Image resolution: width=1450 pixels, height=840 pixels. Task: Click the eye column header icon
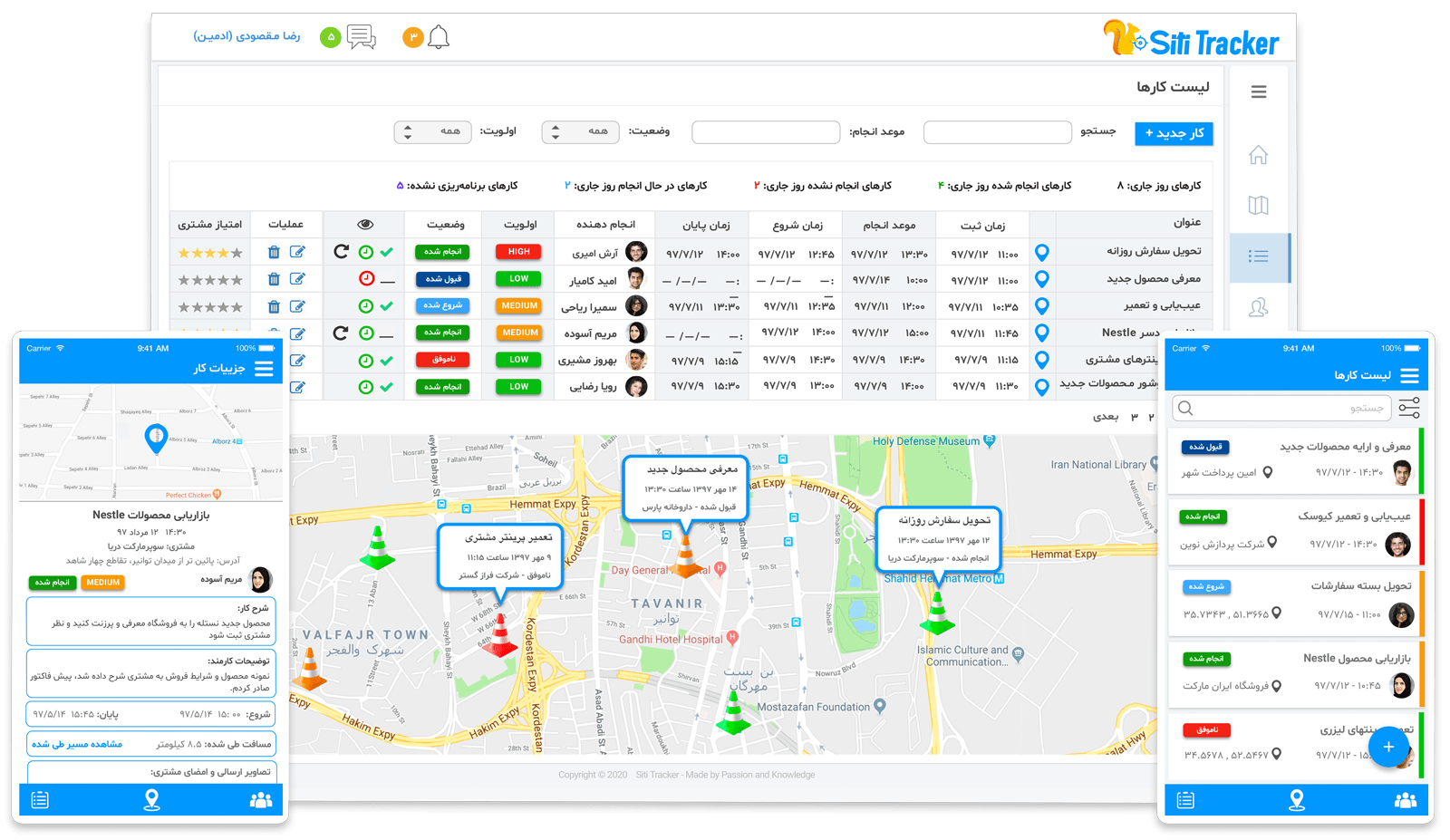click(365, 224)
